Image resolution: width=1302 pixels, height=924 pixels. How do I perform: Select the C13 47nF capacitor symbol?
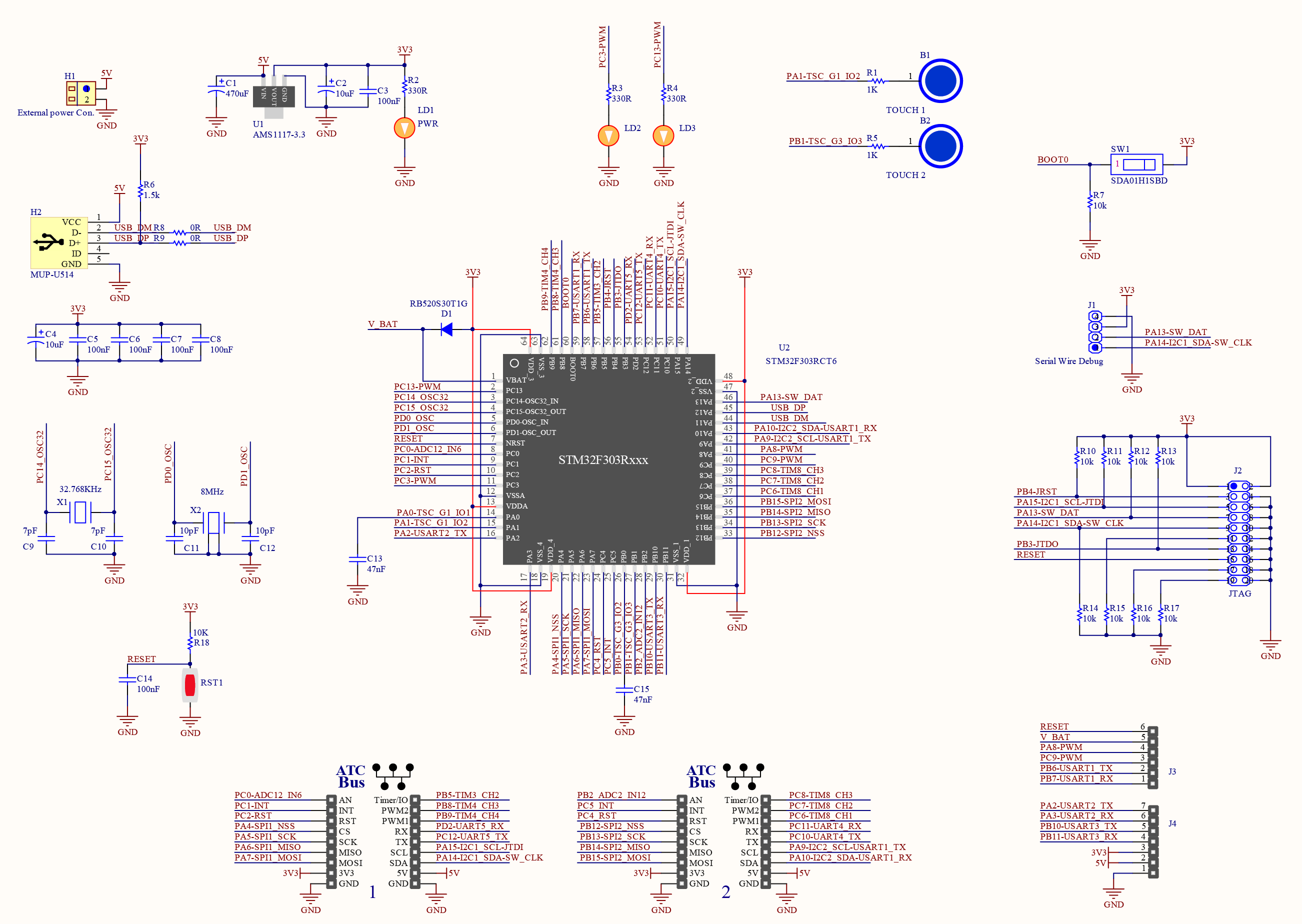(x=357, y=559)
